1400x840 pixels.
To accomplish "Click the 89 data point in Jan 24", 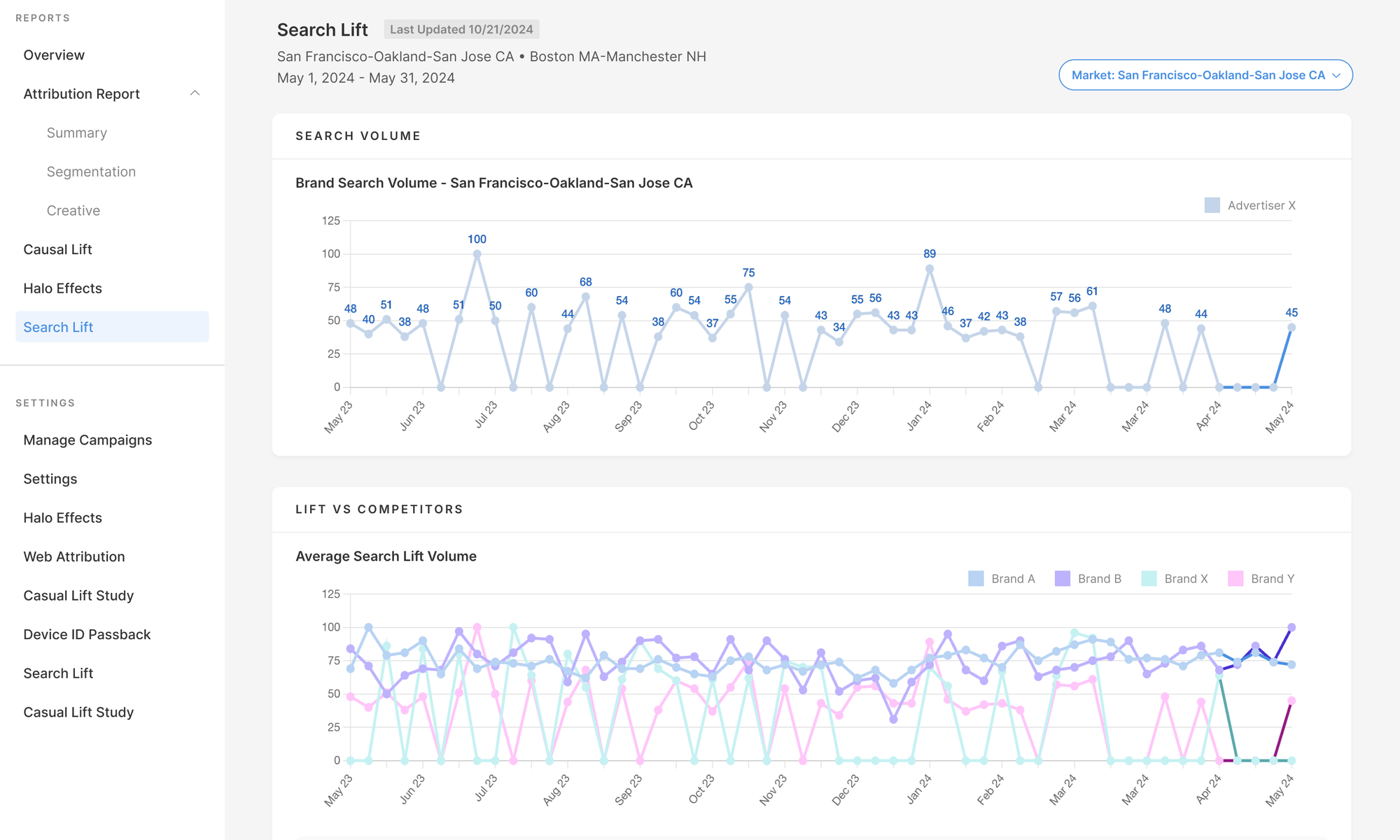I will (930, 269).
